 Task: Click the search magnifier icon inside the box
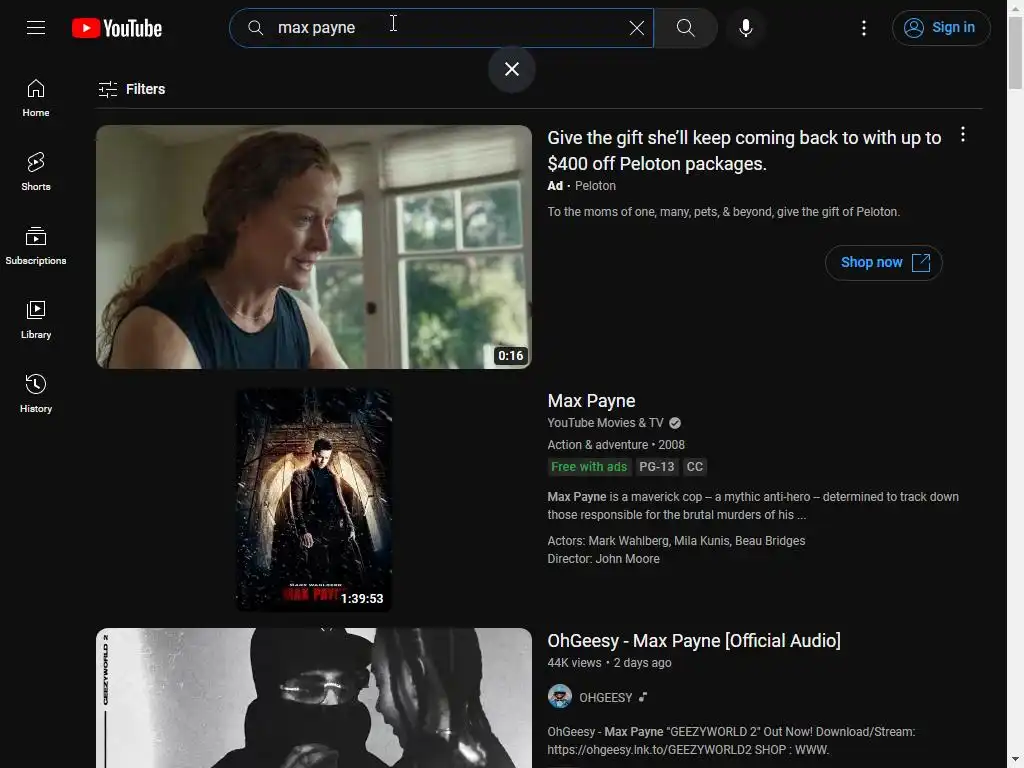click(x=255, y=27)
